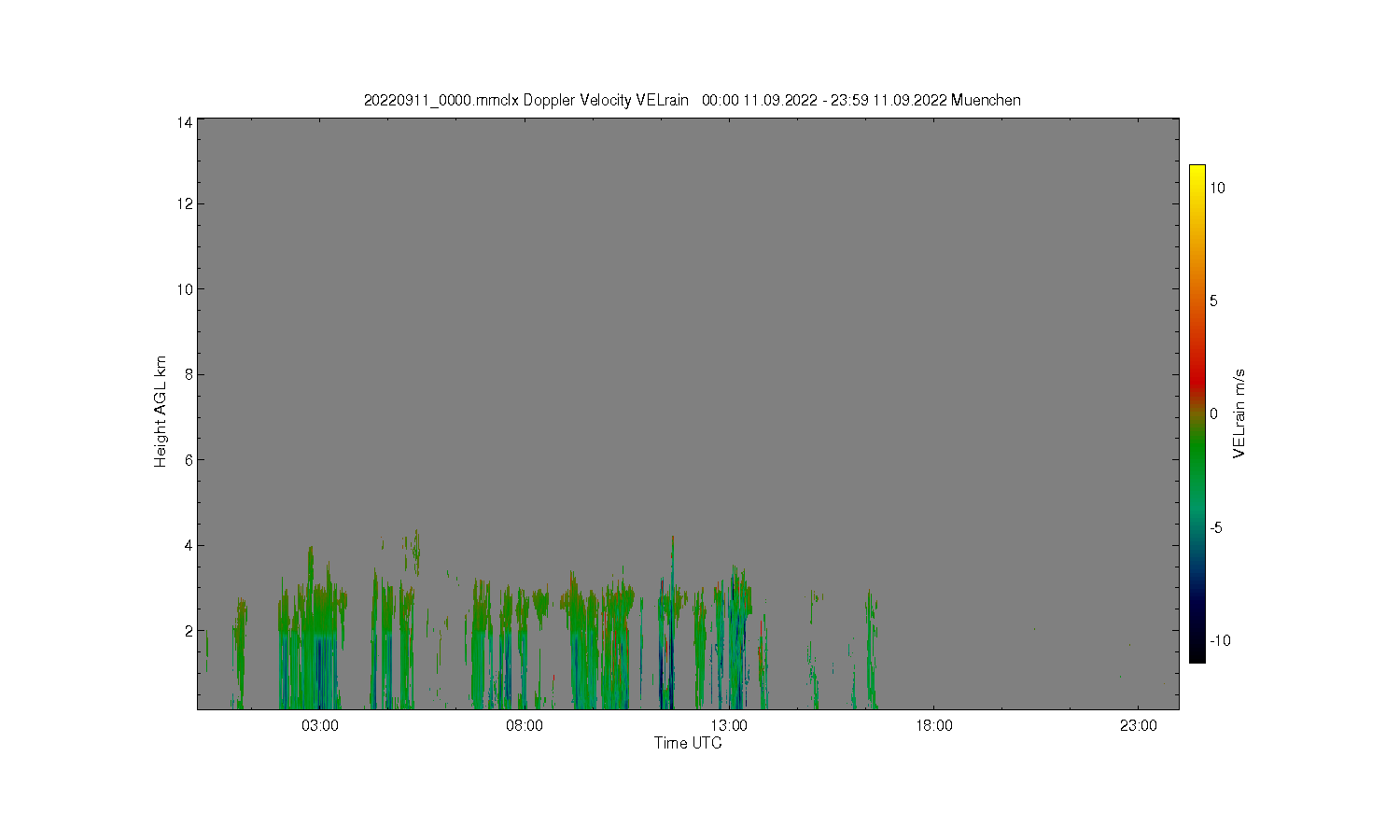This screenshot has height=840, width=1400.
Task: Click the height tick label 4
Action: [x=189, y=545]
